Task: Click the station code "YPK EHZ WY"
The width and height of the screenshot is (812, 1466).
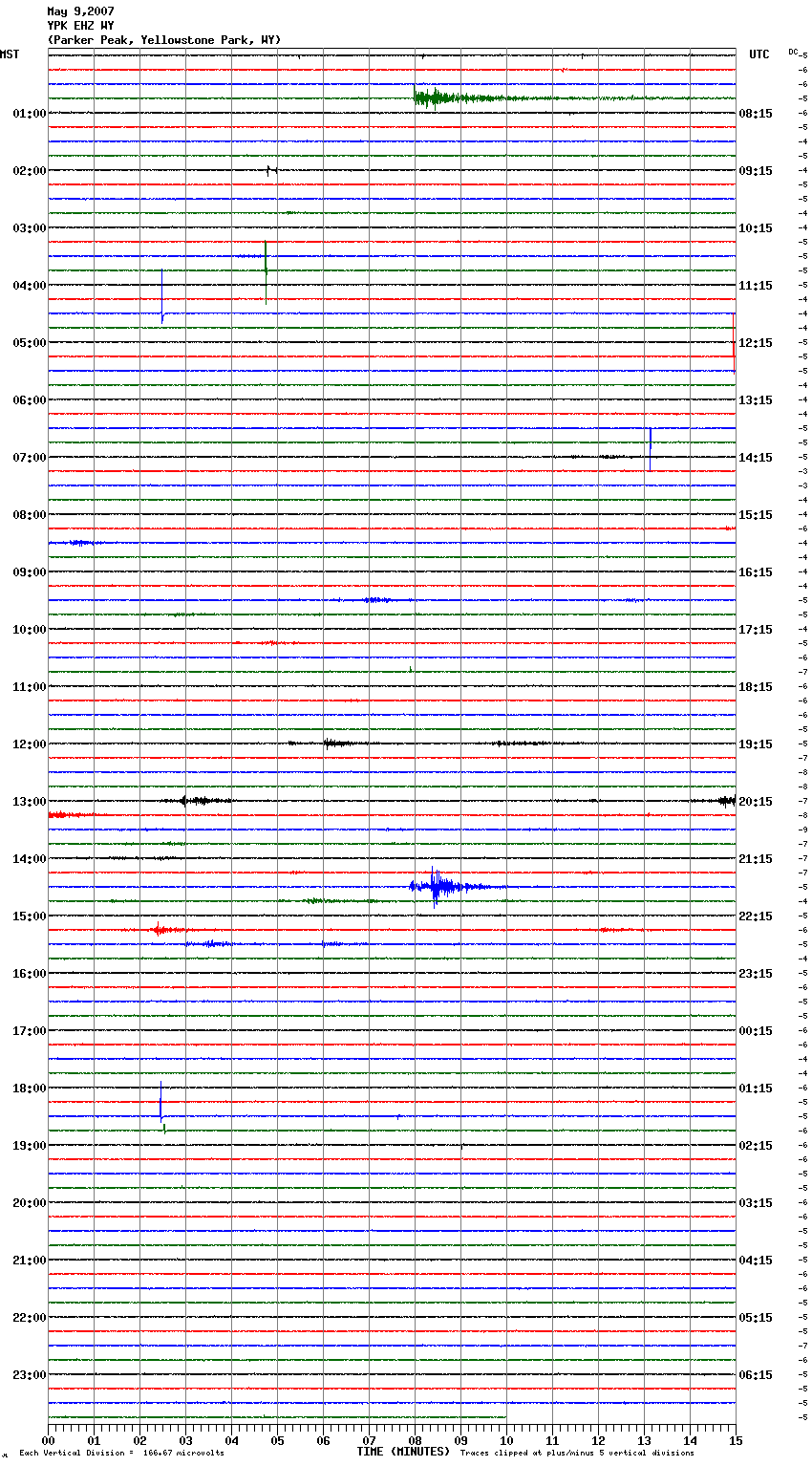Action: [x=80, y=26]
